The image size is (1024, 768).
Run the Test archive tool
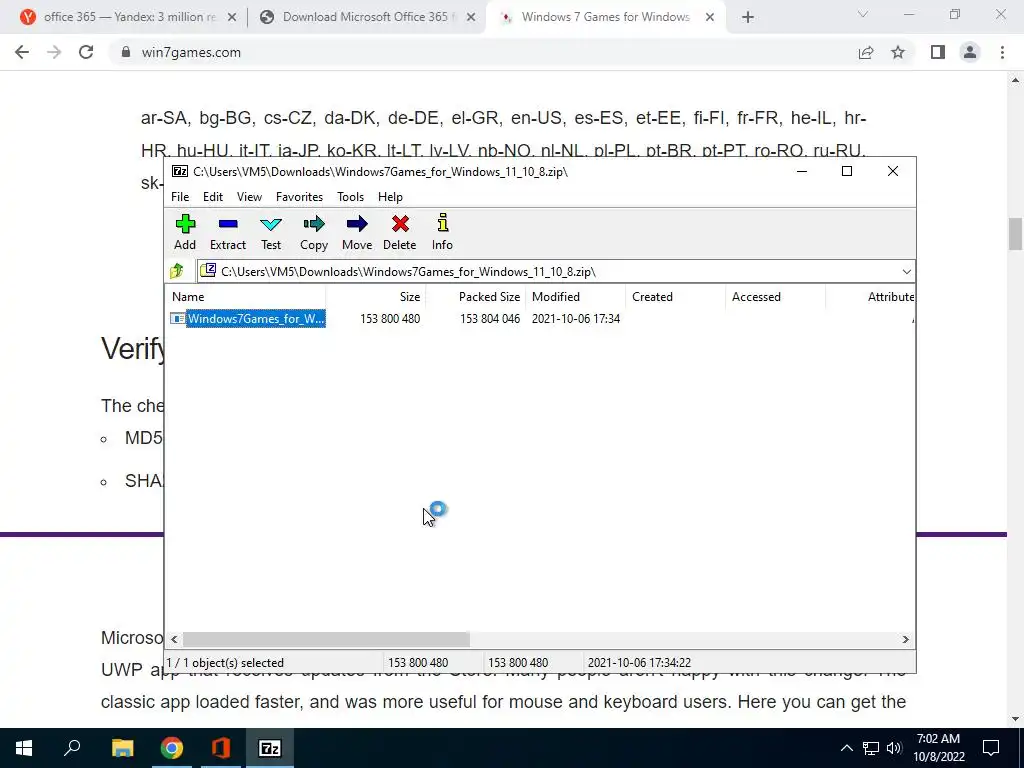(271, 232)
